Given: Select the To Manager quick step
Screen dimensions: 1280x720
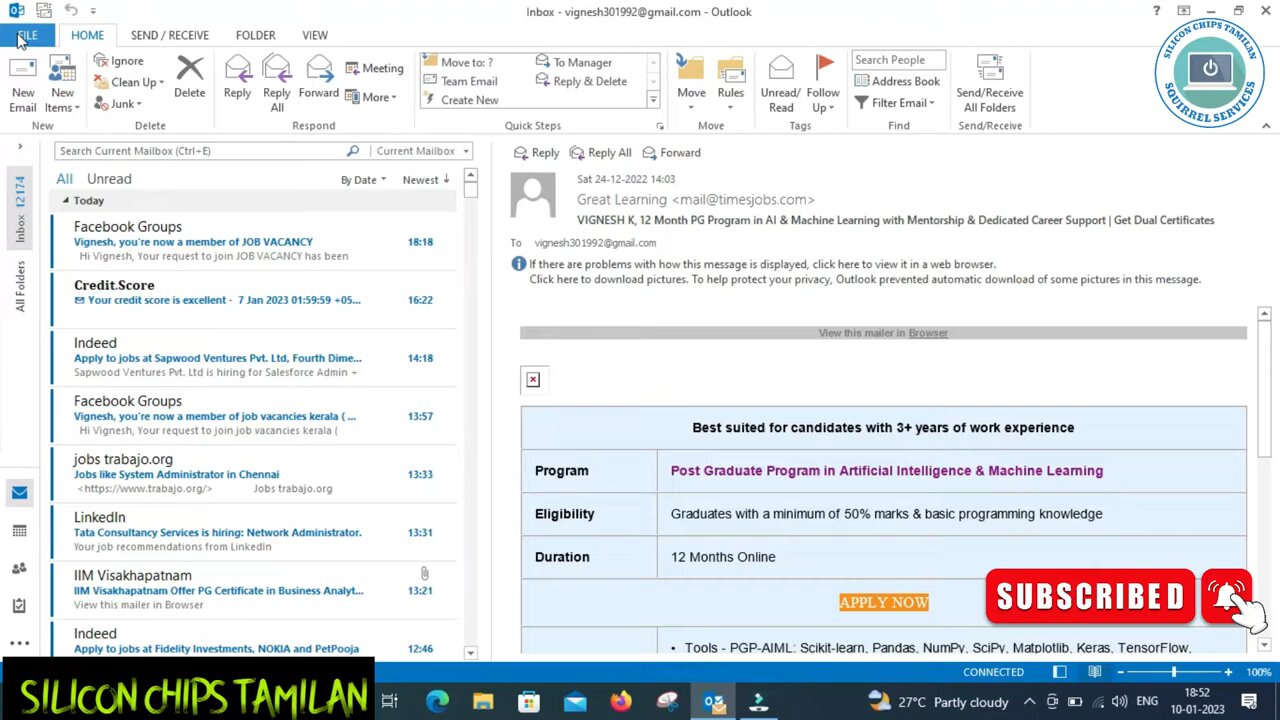Looking at the screenshot, I should 574,62.
